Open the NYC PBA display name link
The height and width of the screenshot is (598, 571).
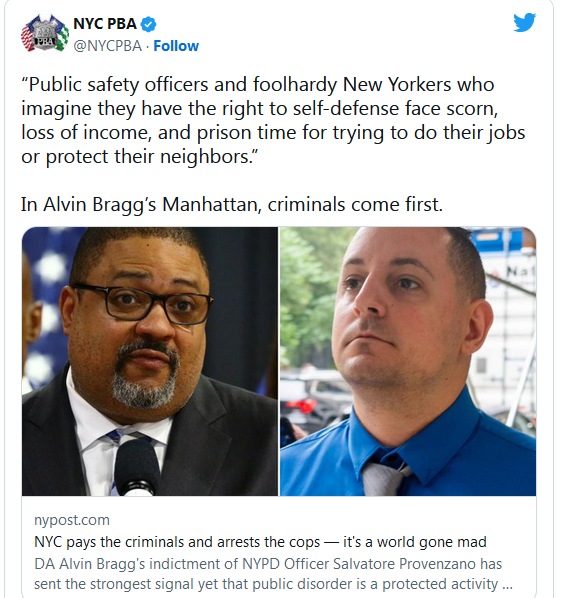pyautogui.click(x=105, y=24)
